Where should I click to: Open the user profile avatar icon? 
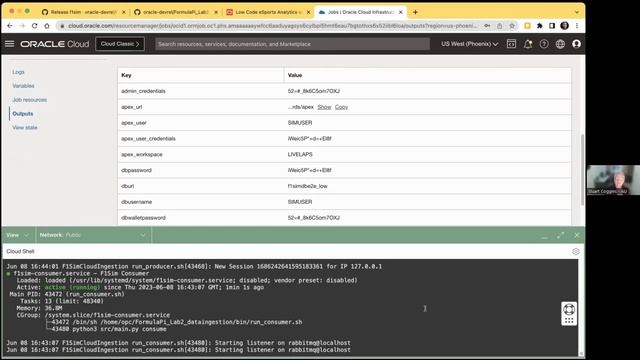click(576, 44)
